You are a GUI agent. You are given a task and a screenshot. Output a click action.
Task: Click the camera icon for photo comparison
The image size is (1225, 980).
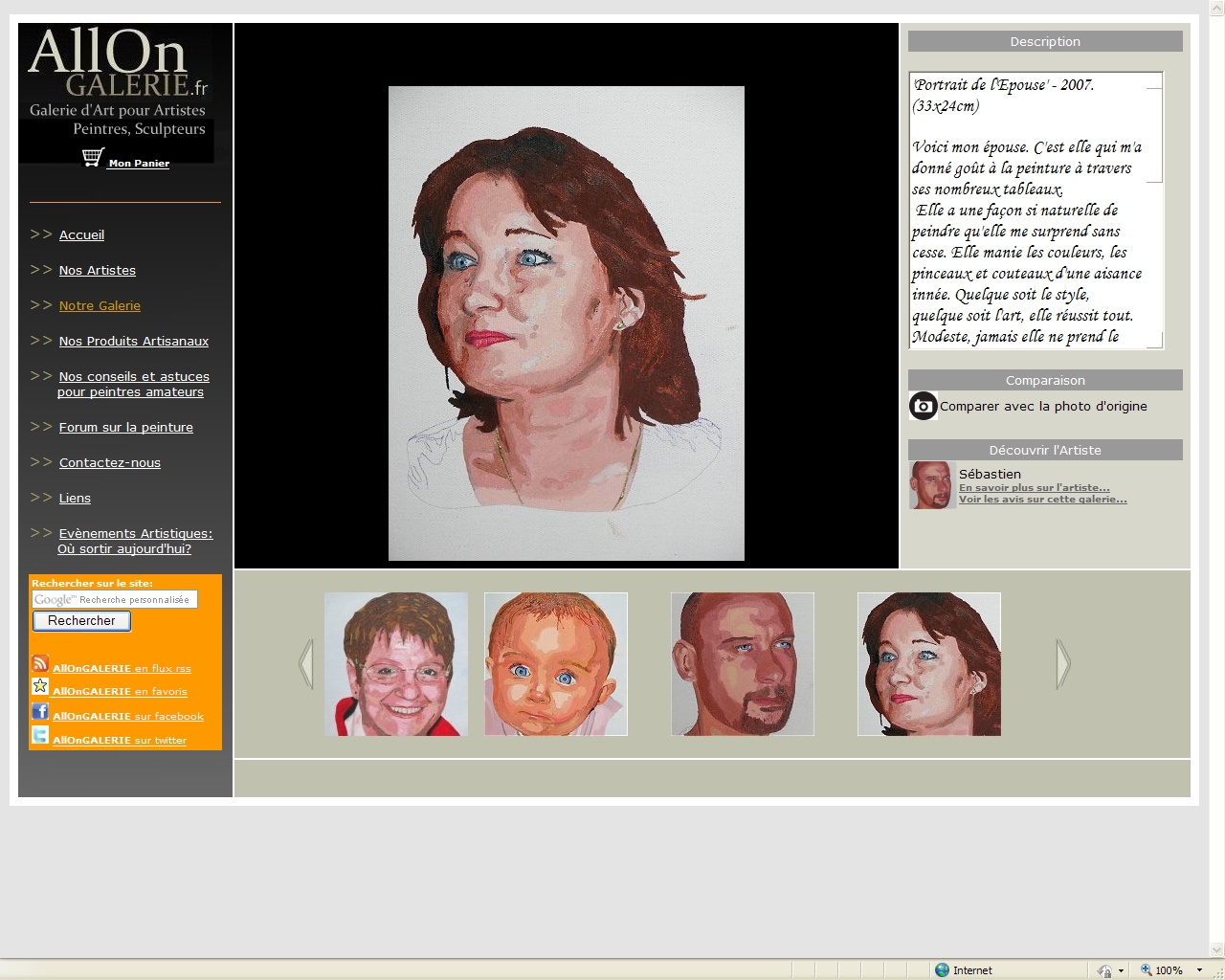point(923,406)
